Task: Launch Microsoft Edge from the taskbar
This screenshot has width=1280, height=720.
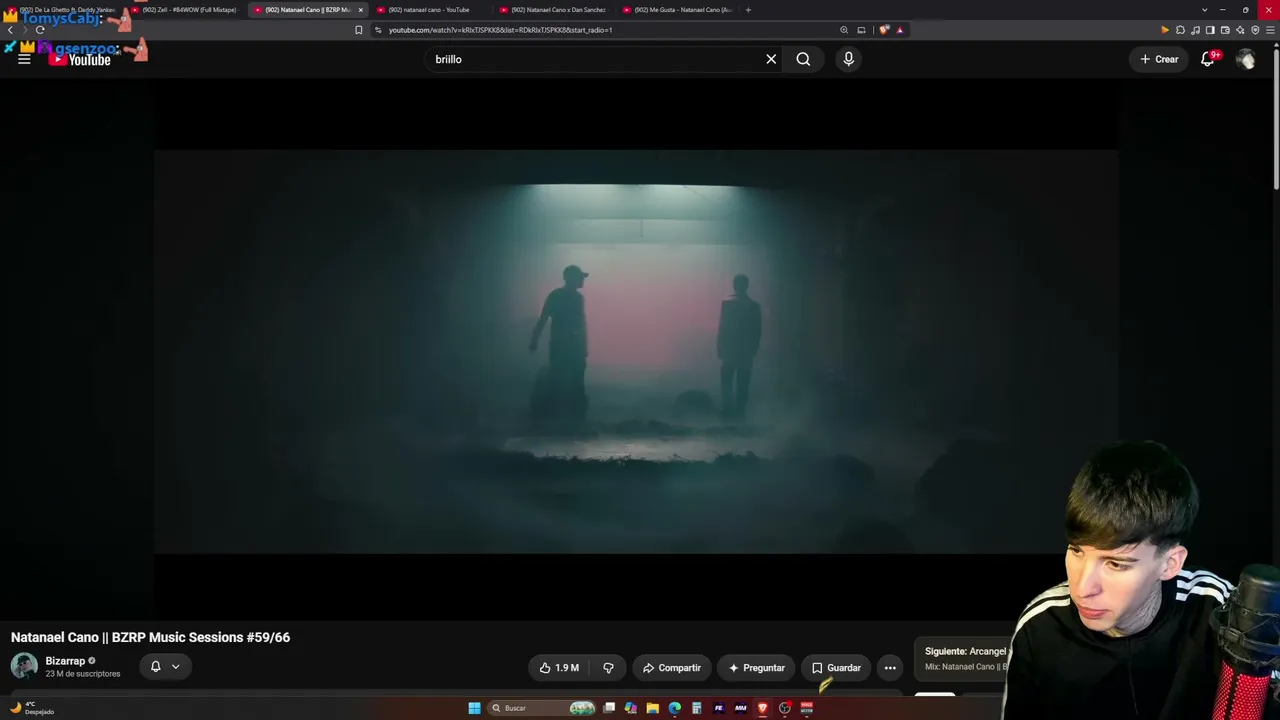Action: (x=674, y=708)
